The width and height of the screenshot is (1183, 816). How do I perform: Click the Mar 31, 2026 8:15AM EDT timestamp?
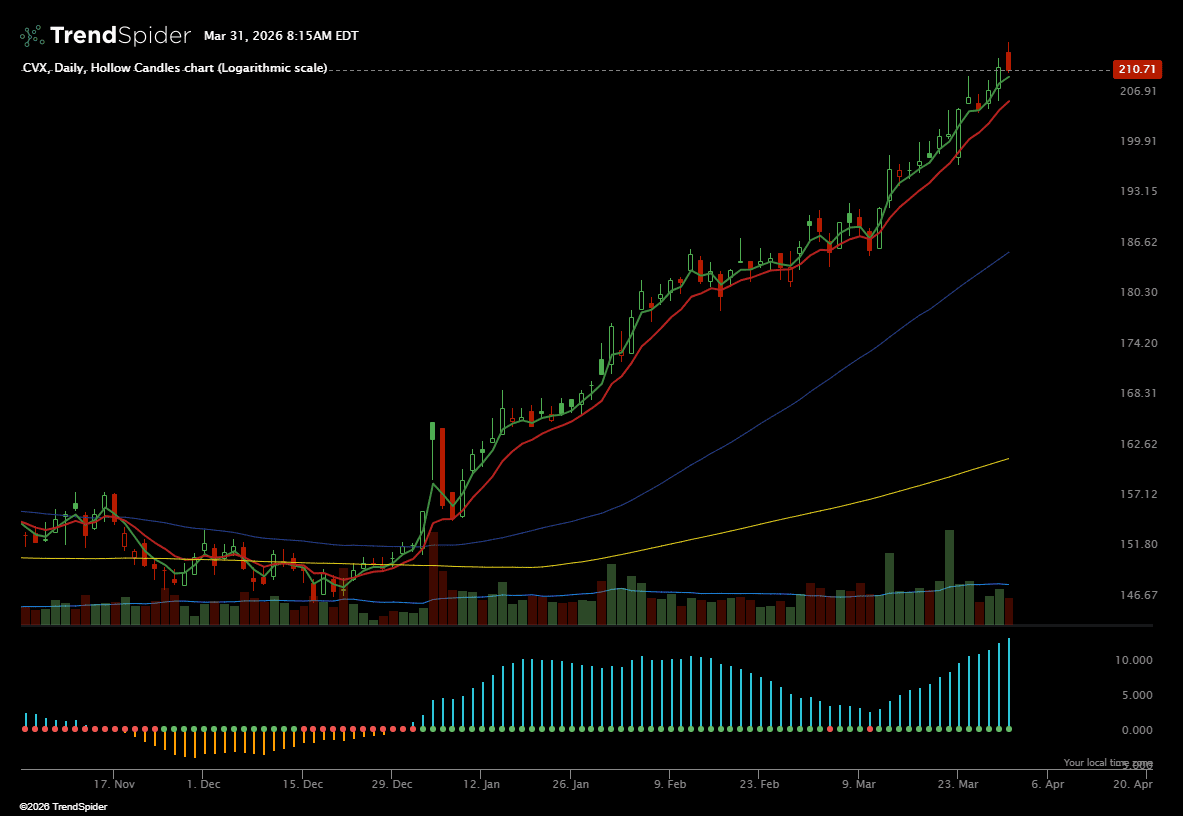[x=281, y=36]
